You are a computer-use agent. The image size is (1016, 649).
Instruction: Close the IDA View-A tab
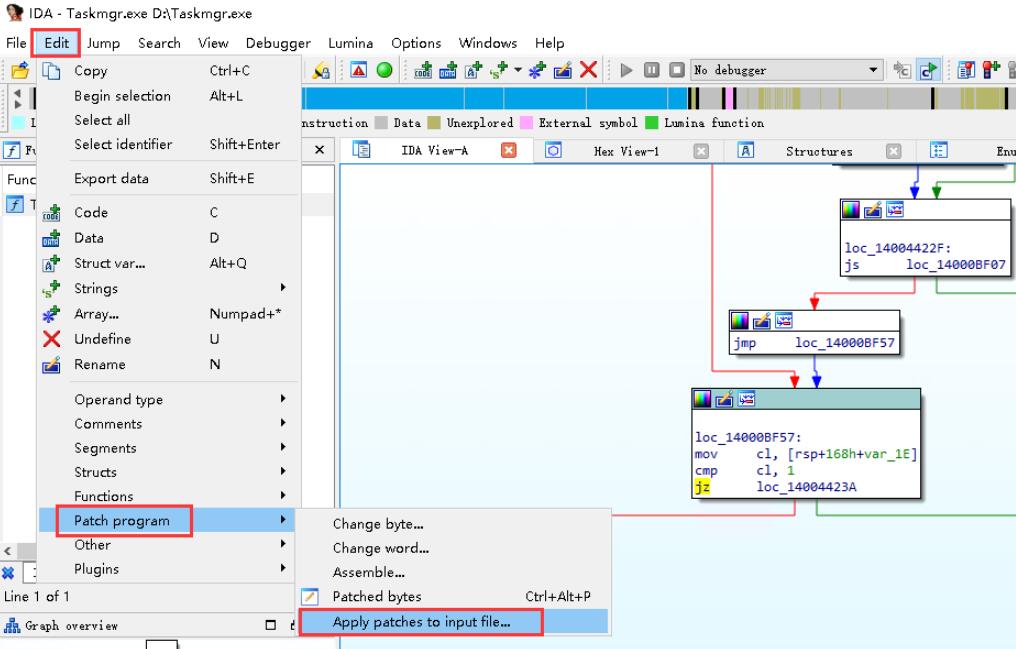(x=509, y=150)
